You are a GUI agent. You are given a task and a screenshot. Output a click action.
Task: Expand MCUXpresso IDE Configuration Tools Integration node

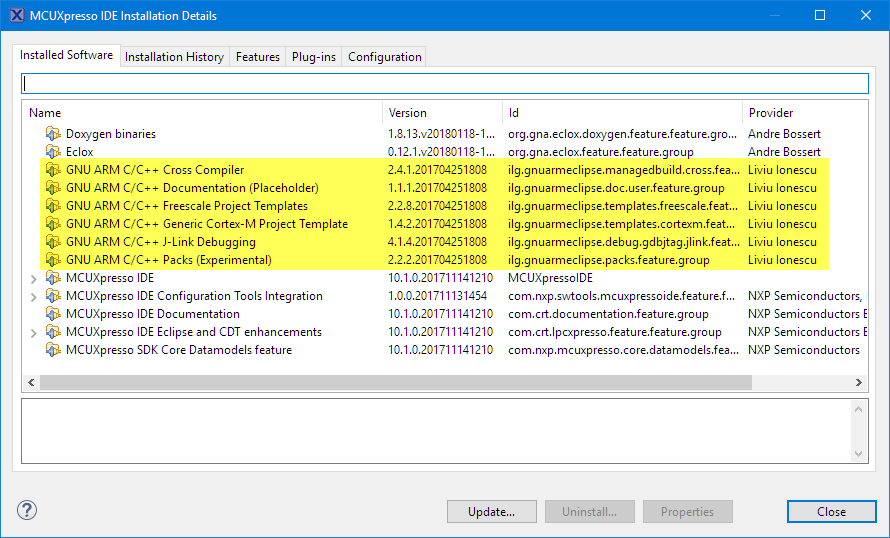point(33,297)
